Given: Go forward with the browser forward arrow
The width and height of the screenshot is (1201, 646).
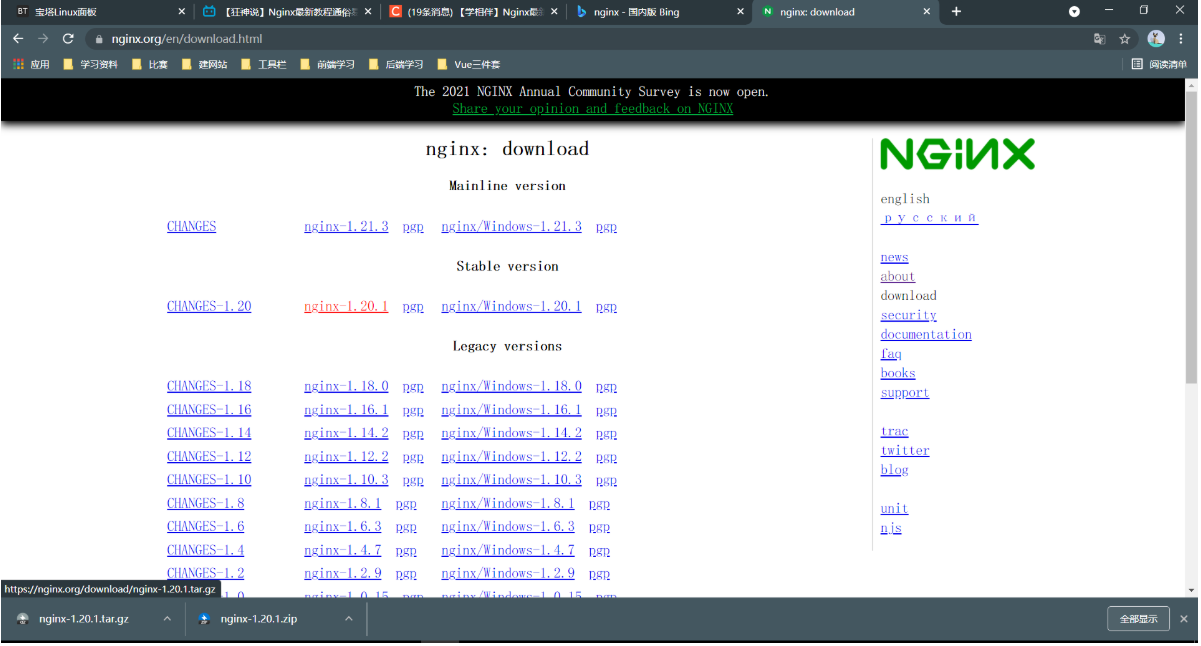Looking at the screenshot, I should [x=43, y=38].
